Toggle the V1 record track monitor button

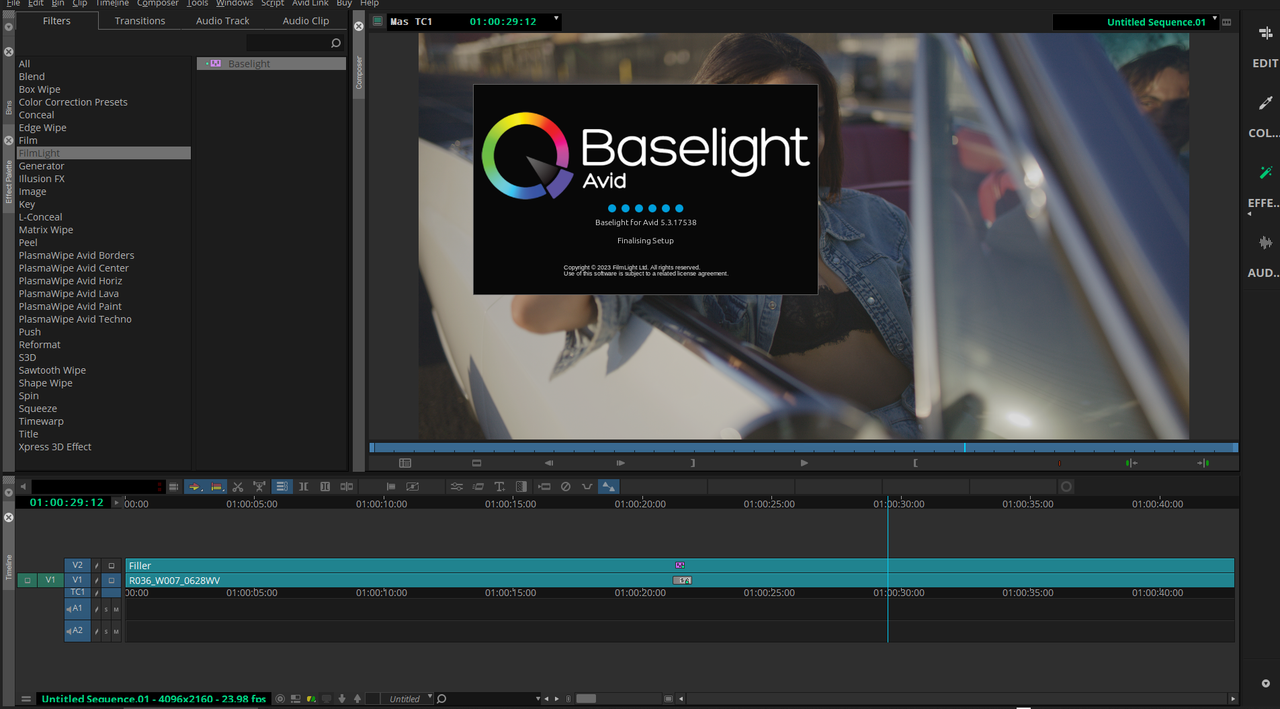pos(111,580)
